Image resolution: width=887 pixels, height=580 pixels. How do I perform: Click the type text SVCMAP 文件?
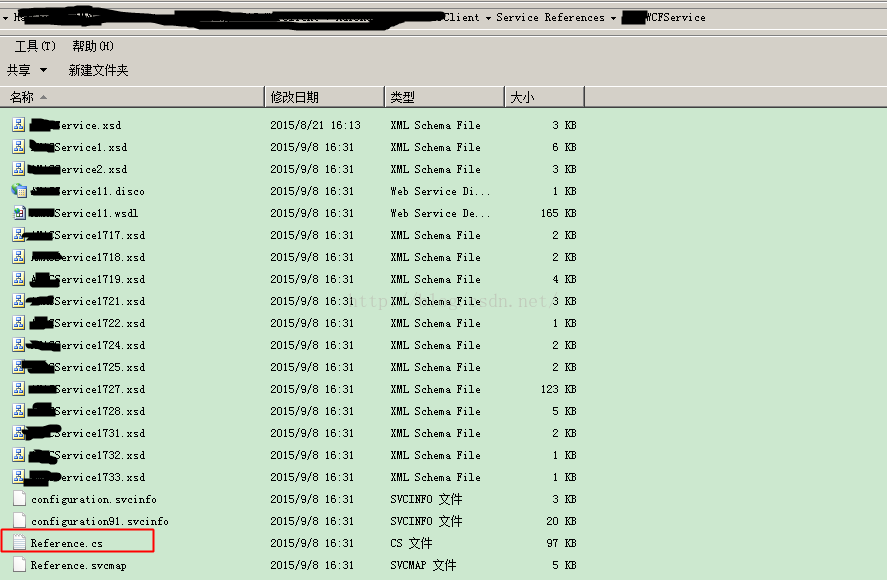[423, 565]
